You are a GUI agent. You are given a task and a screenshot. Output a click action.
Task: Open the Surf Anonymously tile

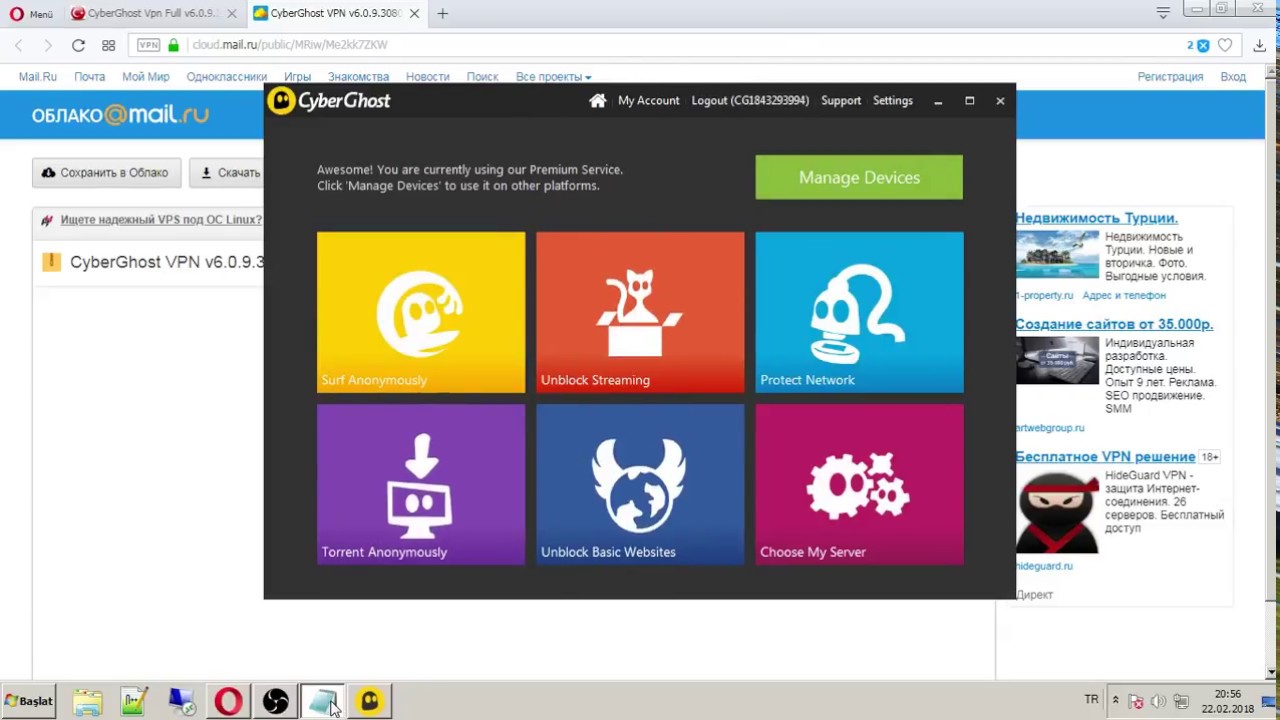pyautogui.click(x=421, y=312)
